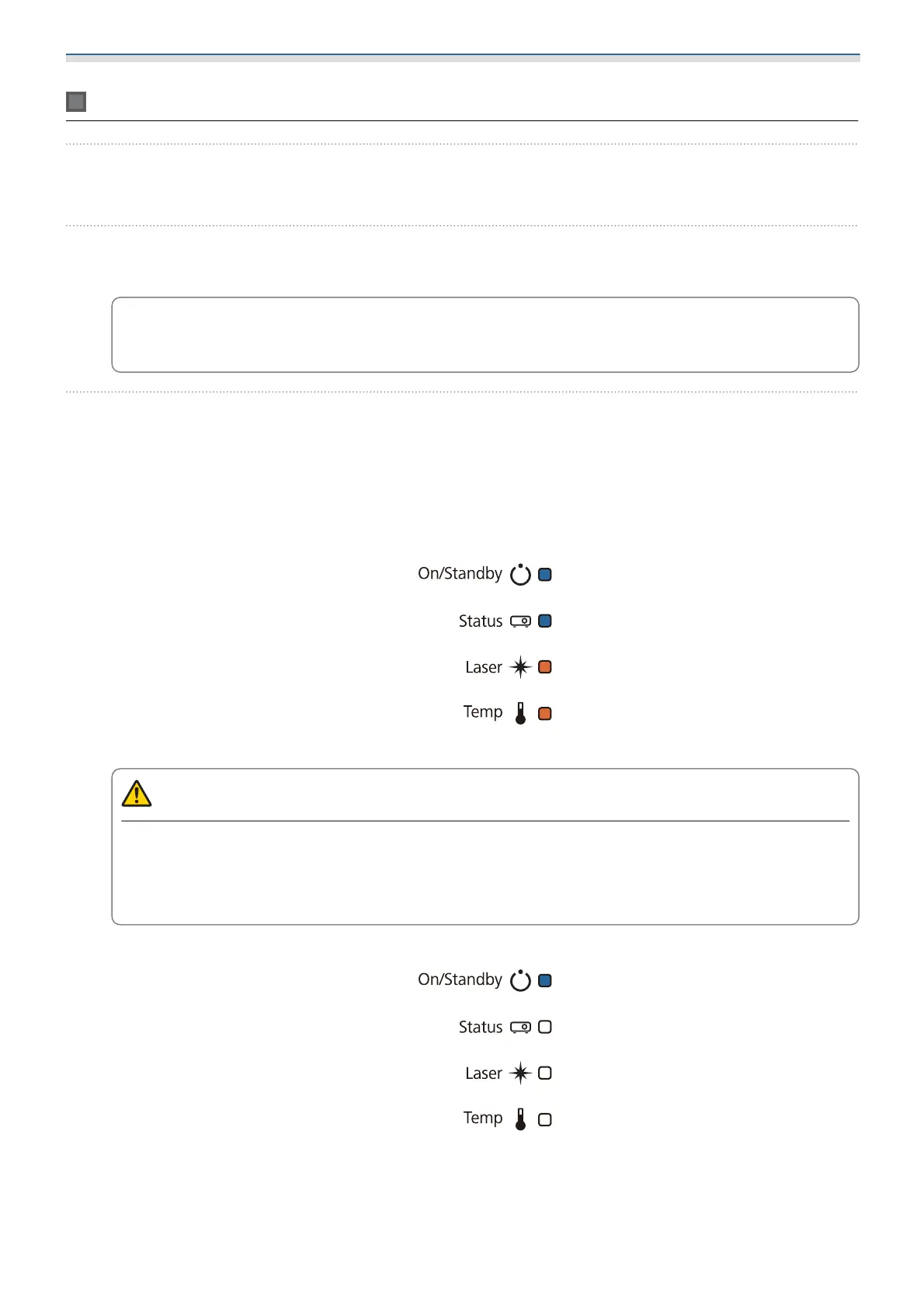Click the lower "Status" text label
The image size is (924, 1308).
tap(481, 1027)
